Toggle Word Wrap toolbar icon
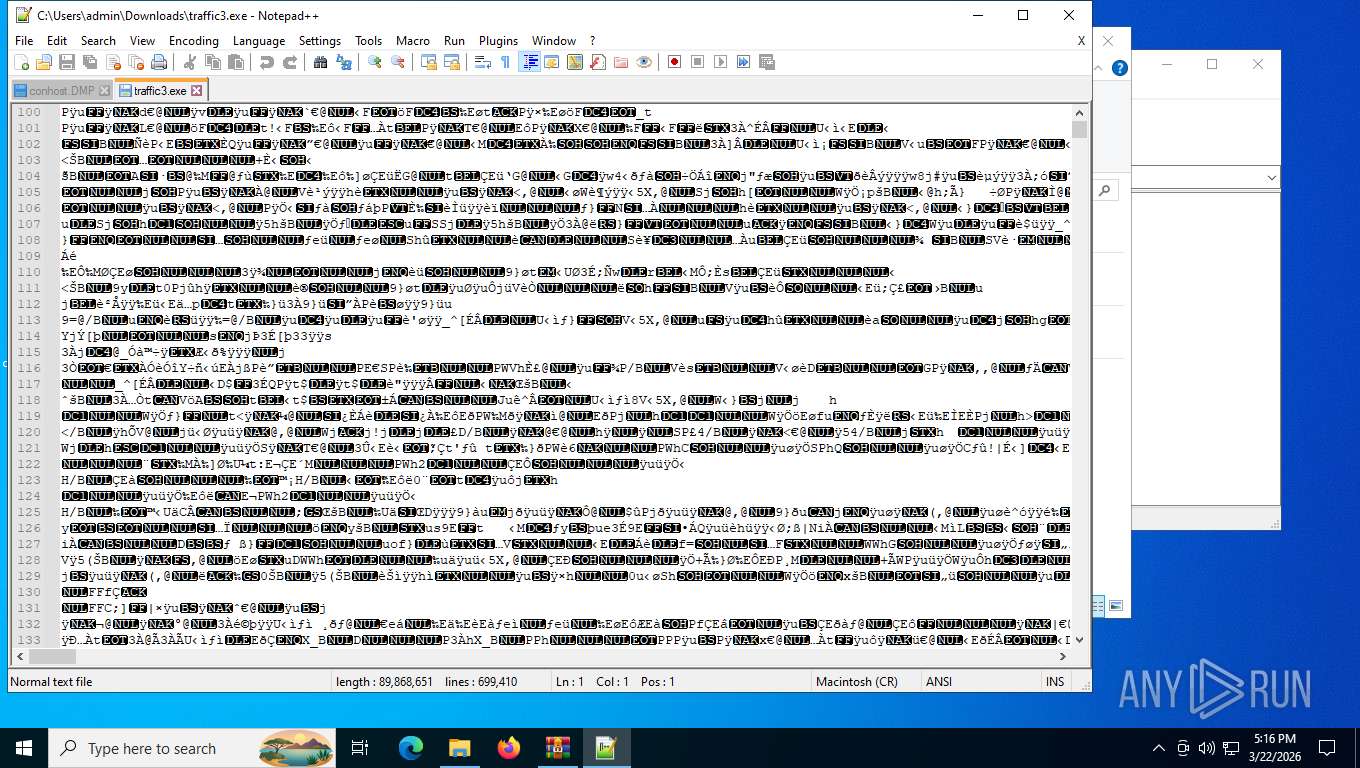 point(482,62)
